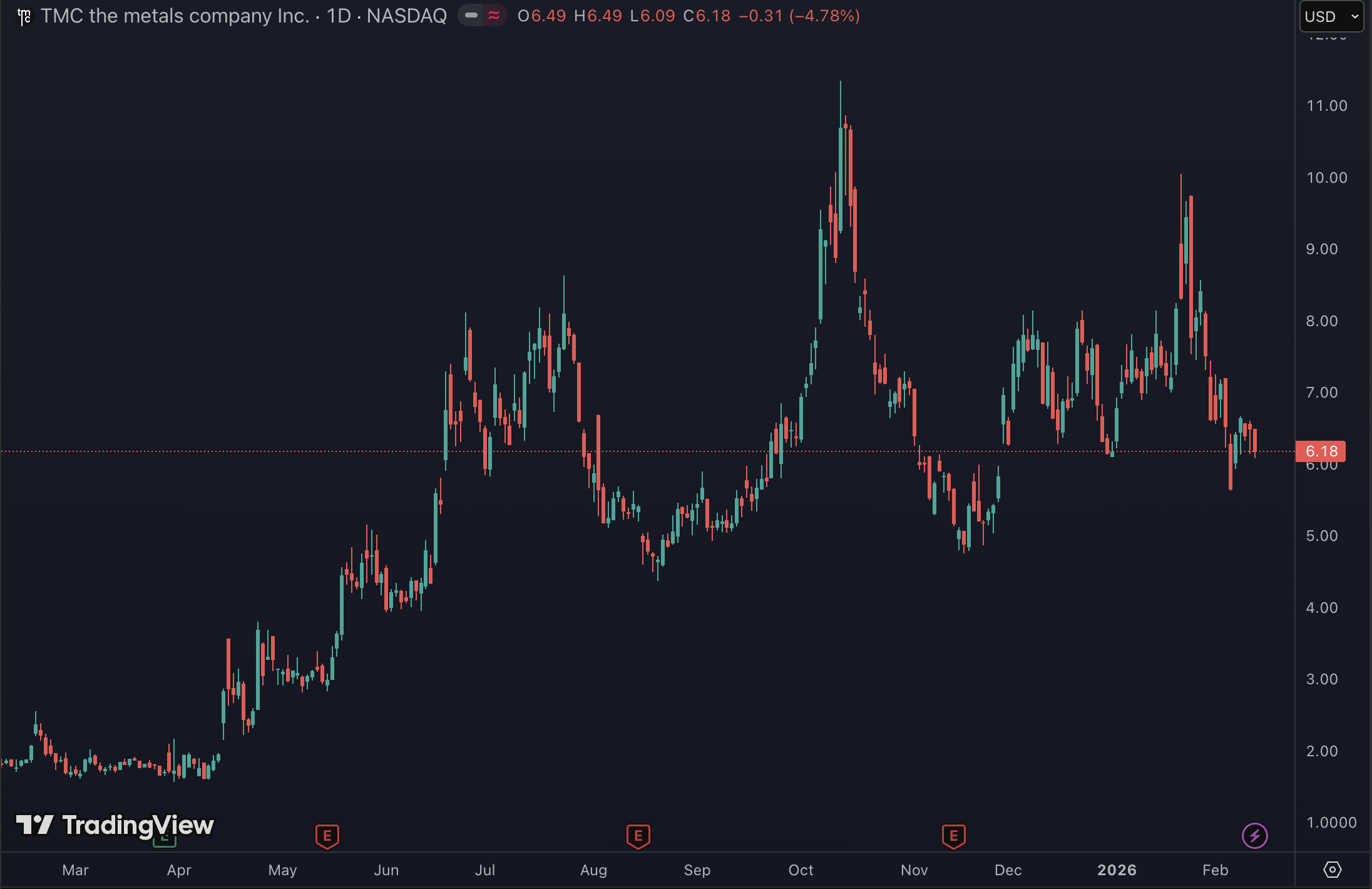Viewport: 1372px width, 889px height.
Task: Click the 'Aug' time axis label
Action: coord(594,870)
